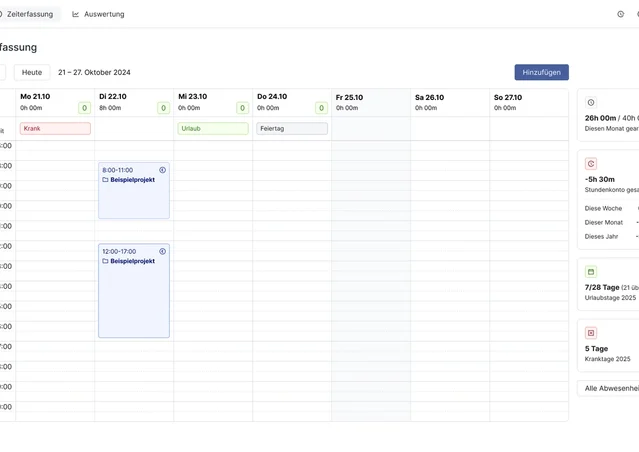Viewport: 639px width, 452px height.
Task: Click the Diese Woche row
Action: (611, 208)
